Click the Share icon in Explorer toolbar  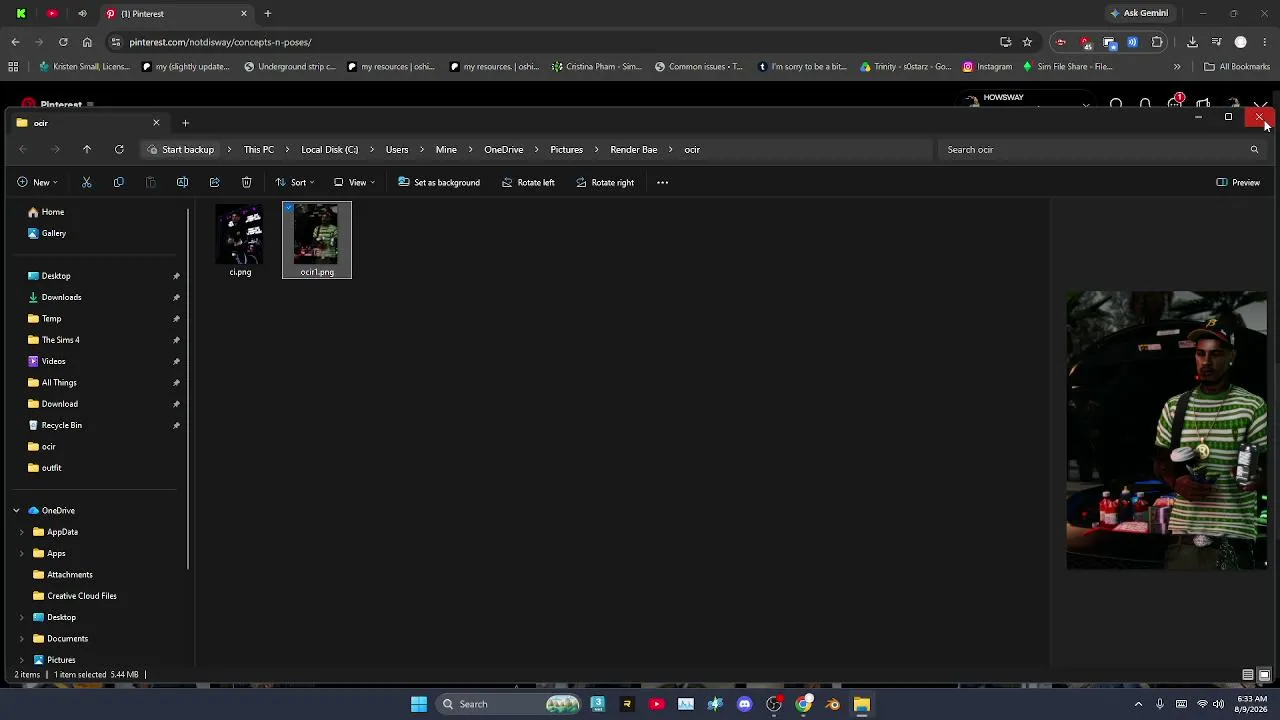tap(214, 182)
